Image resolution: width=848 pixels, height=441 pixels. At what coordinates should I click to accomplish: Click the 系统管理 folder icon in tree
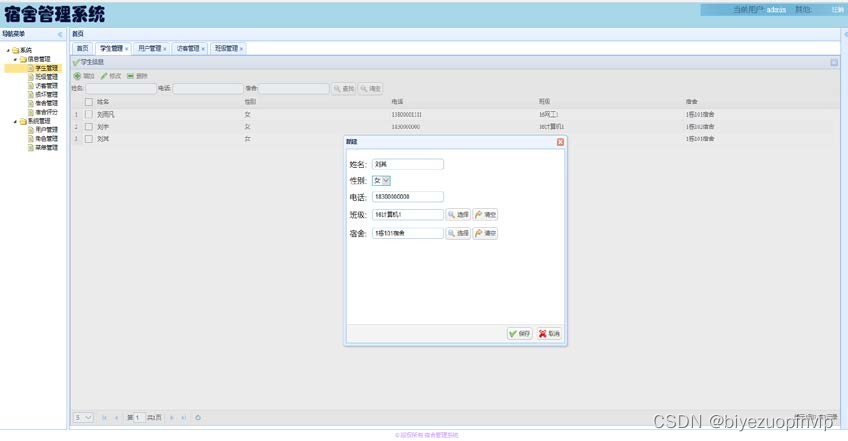23,121
